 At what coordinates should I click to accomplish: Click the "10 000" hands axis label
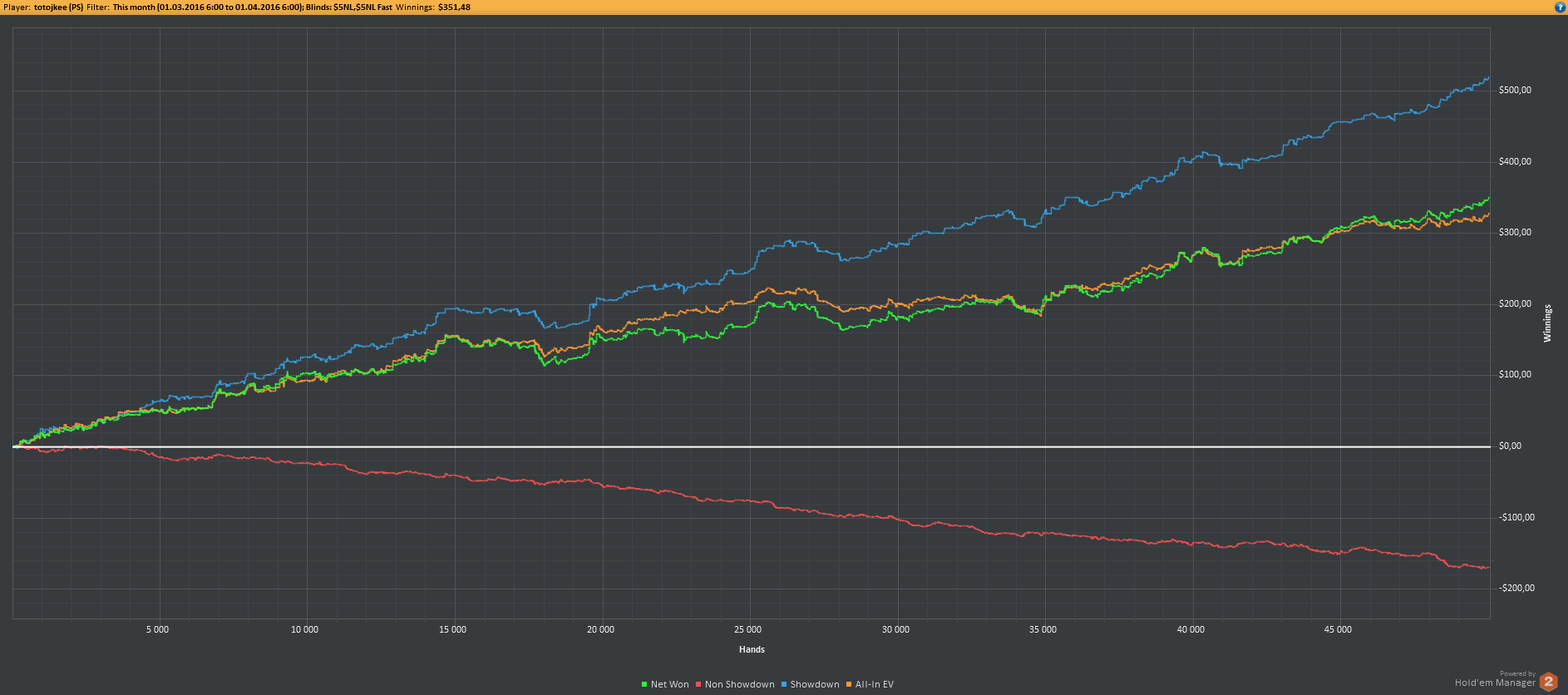[304, 629]
